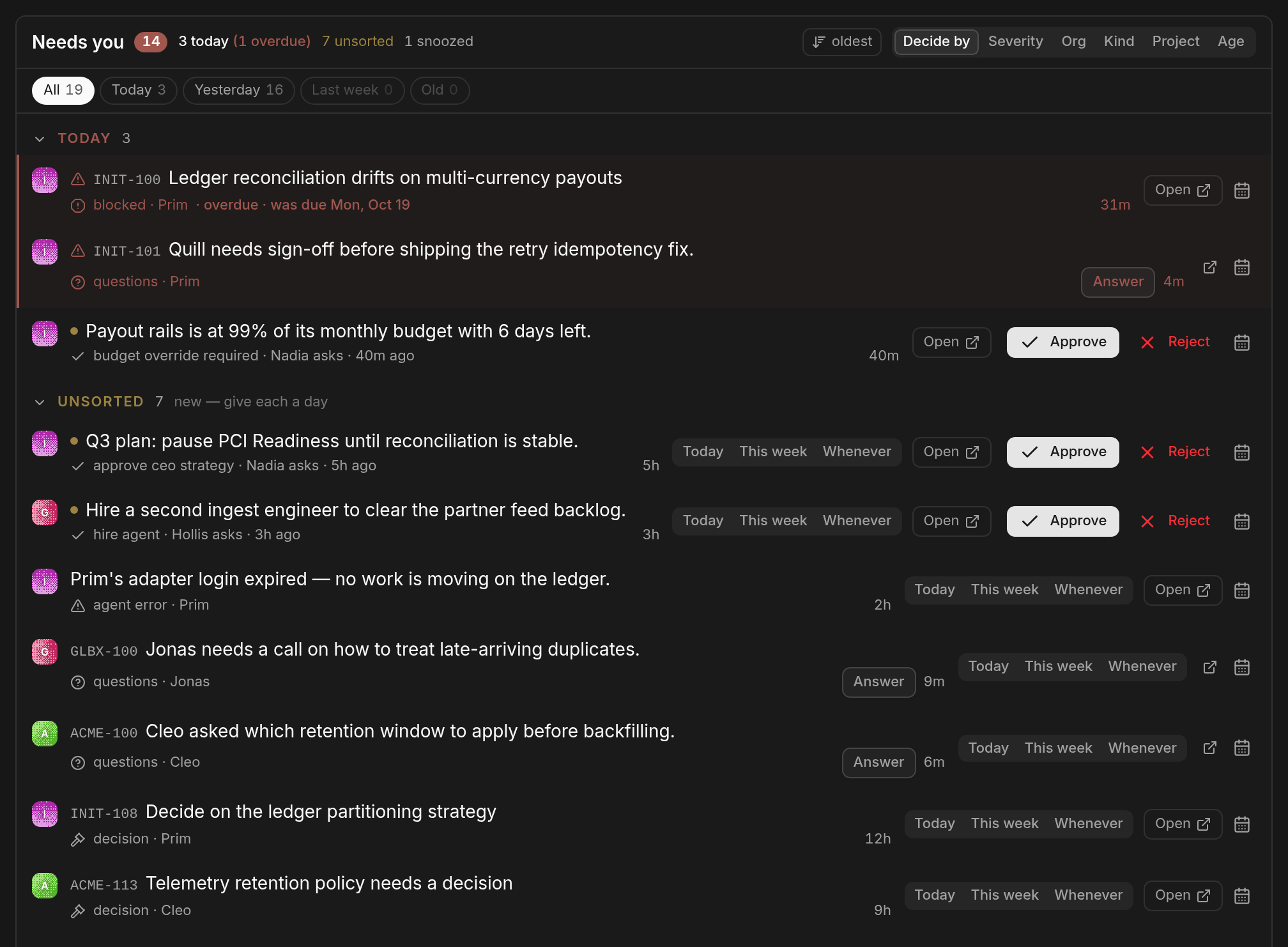Click calendar icon on second ingest engineer row
The width and height of the screenshot is (1288, 947).
tap(1241, 521)
